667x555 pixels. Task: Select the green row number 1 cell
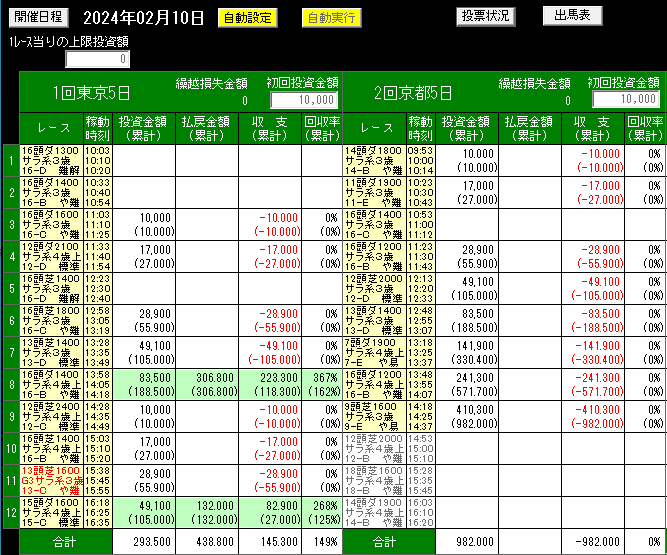point(11,159)
